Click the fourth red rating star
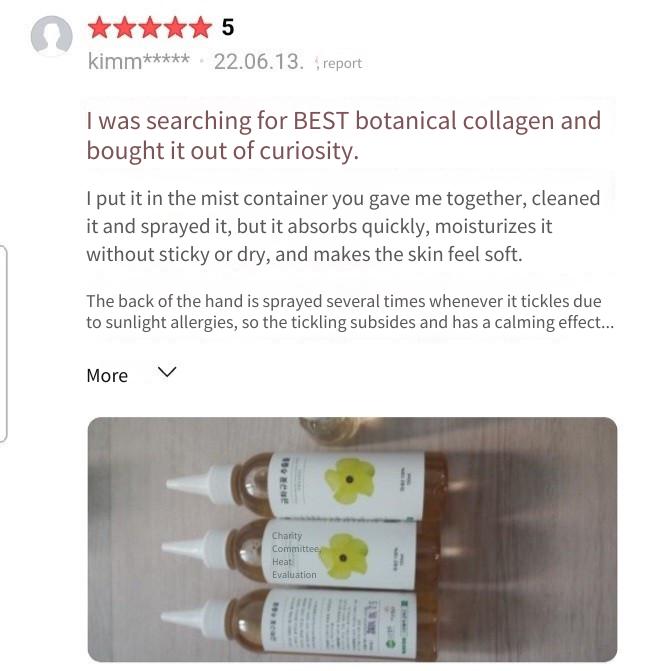The image size is (648, 671). pos(175,28)
